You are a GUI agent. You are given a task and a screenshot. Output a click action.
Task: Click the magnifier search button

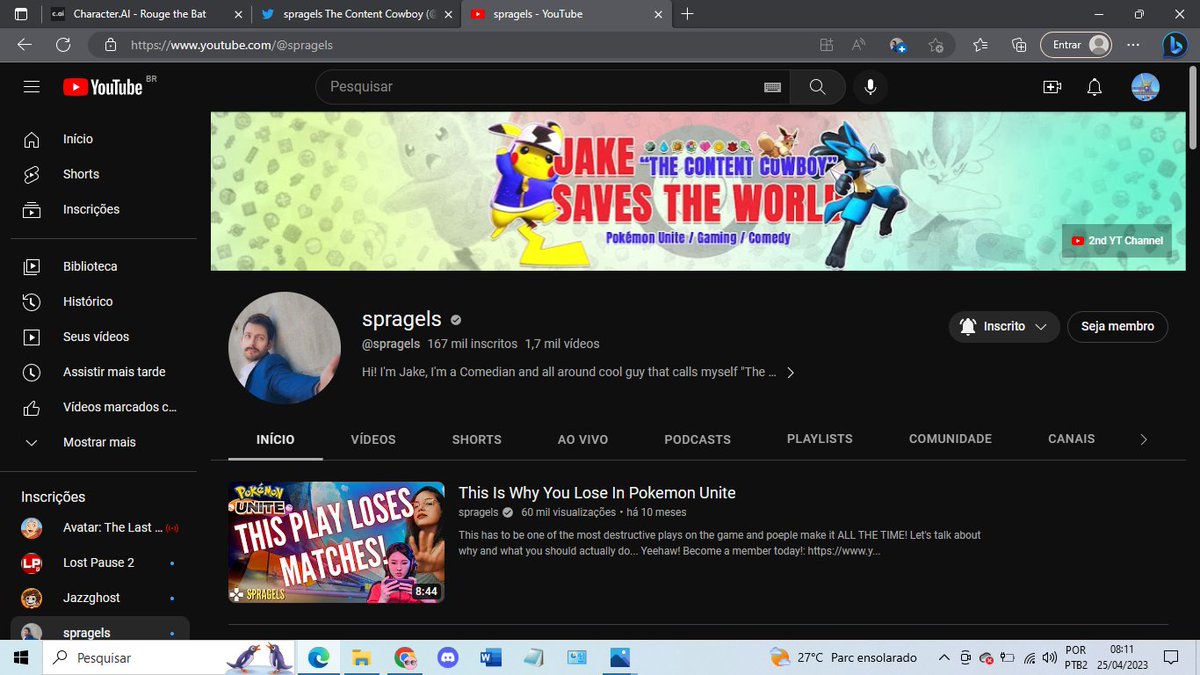coord(818,87)
